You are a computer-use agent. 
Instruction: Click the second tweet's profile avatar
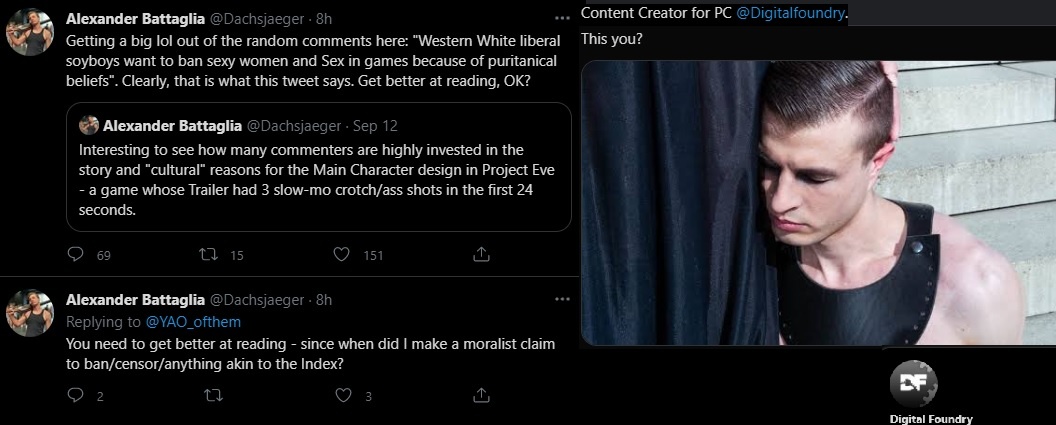point(30,313)
